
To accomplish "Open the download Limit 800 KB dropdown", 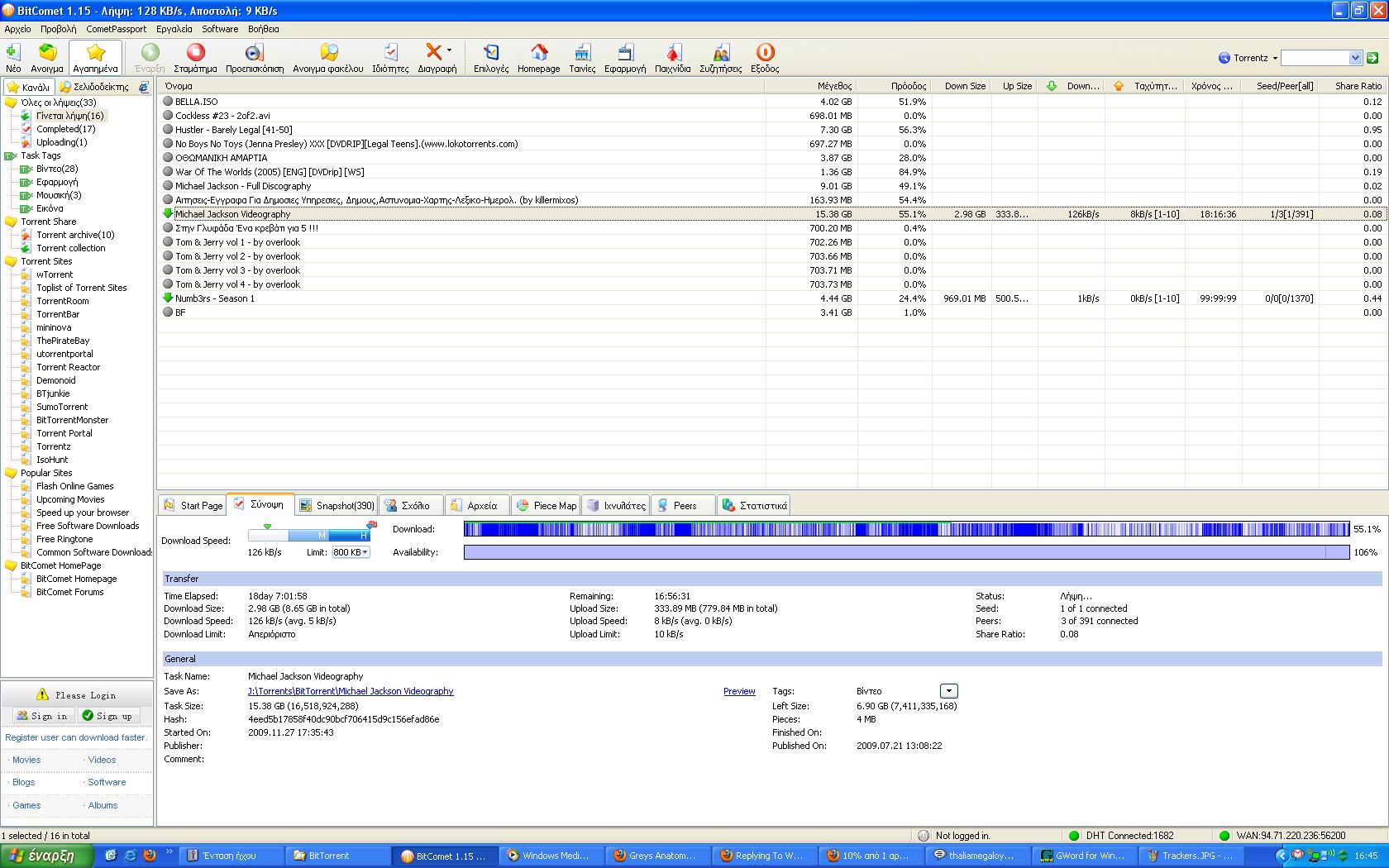I will [351, 552].
